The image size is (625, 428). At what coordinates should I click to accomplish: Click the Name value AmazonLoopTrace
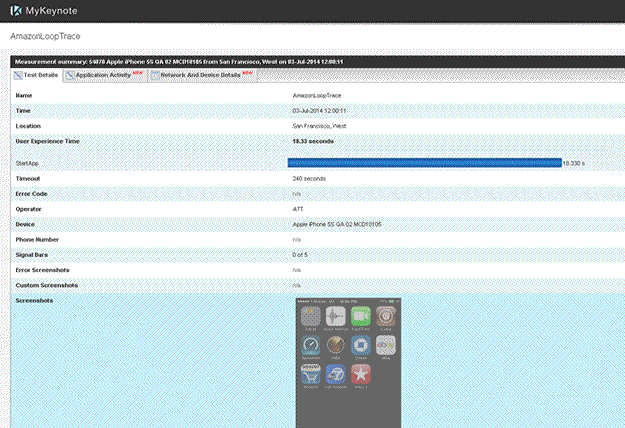click(x=317, y=96)
